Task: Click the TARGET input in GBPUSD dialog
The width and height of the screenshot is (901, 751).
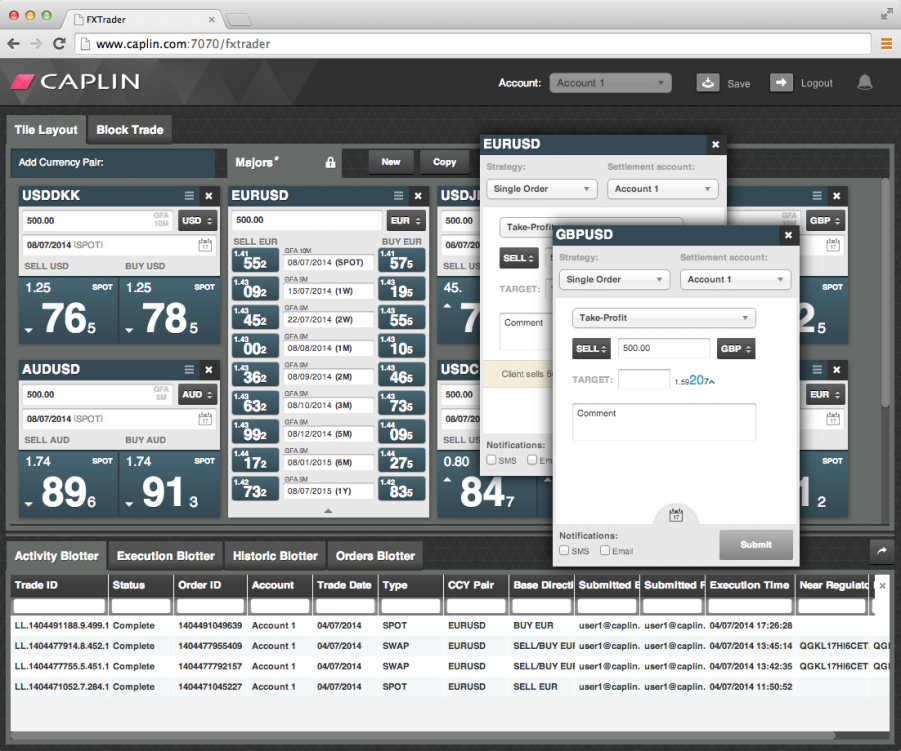Action: pyautogui.click(x=644, y=379)
